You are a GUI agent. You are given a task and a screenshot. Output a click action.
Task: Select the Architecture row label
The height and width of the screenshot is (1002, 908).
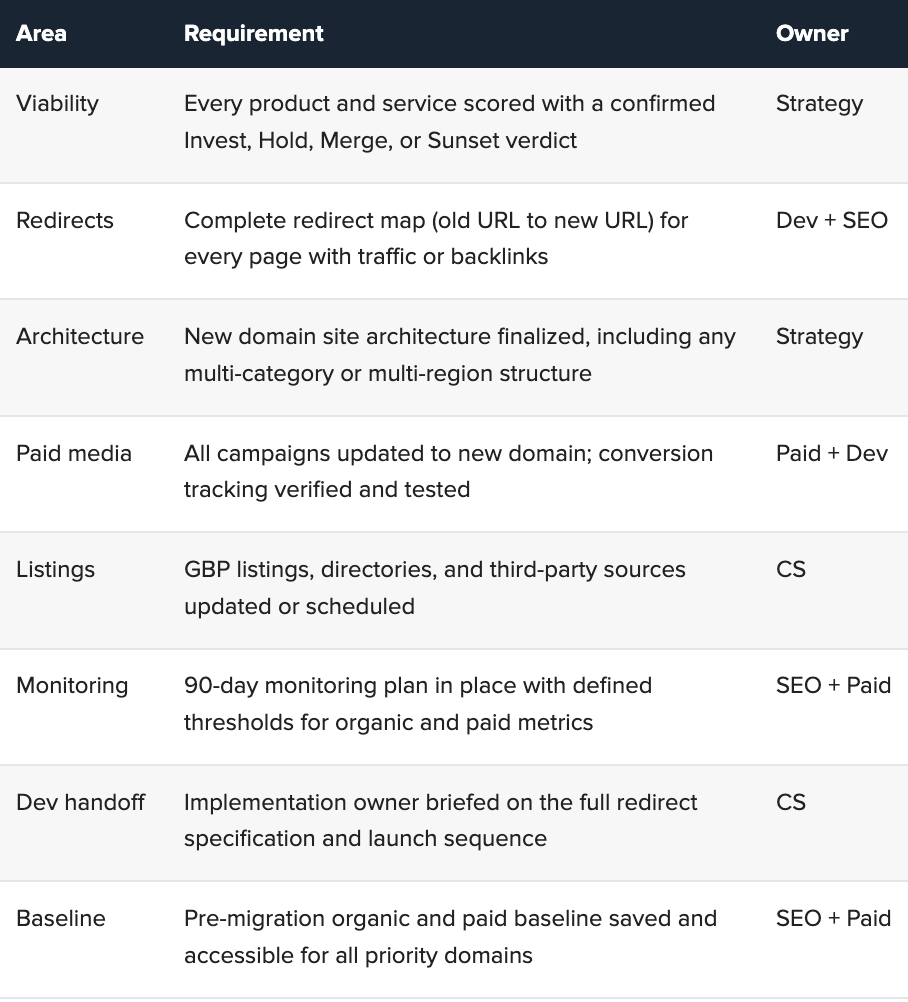80,337
